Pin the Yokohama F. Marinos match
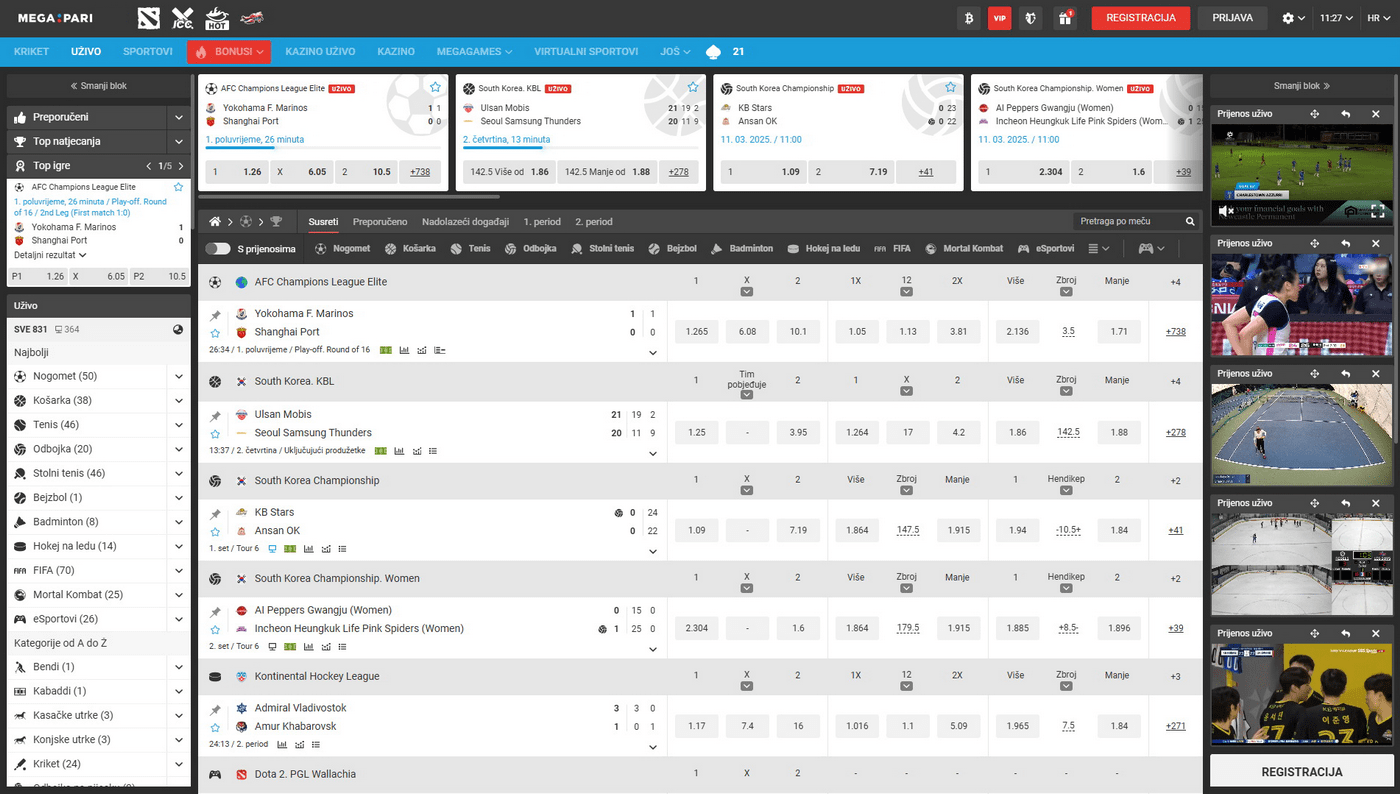Viewport: 1400px width, 794px height. click(x=215, y=315)
